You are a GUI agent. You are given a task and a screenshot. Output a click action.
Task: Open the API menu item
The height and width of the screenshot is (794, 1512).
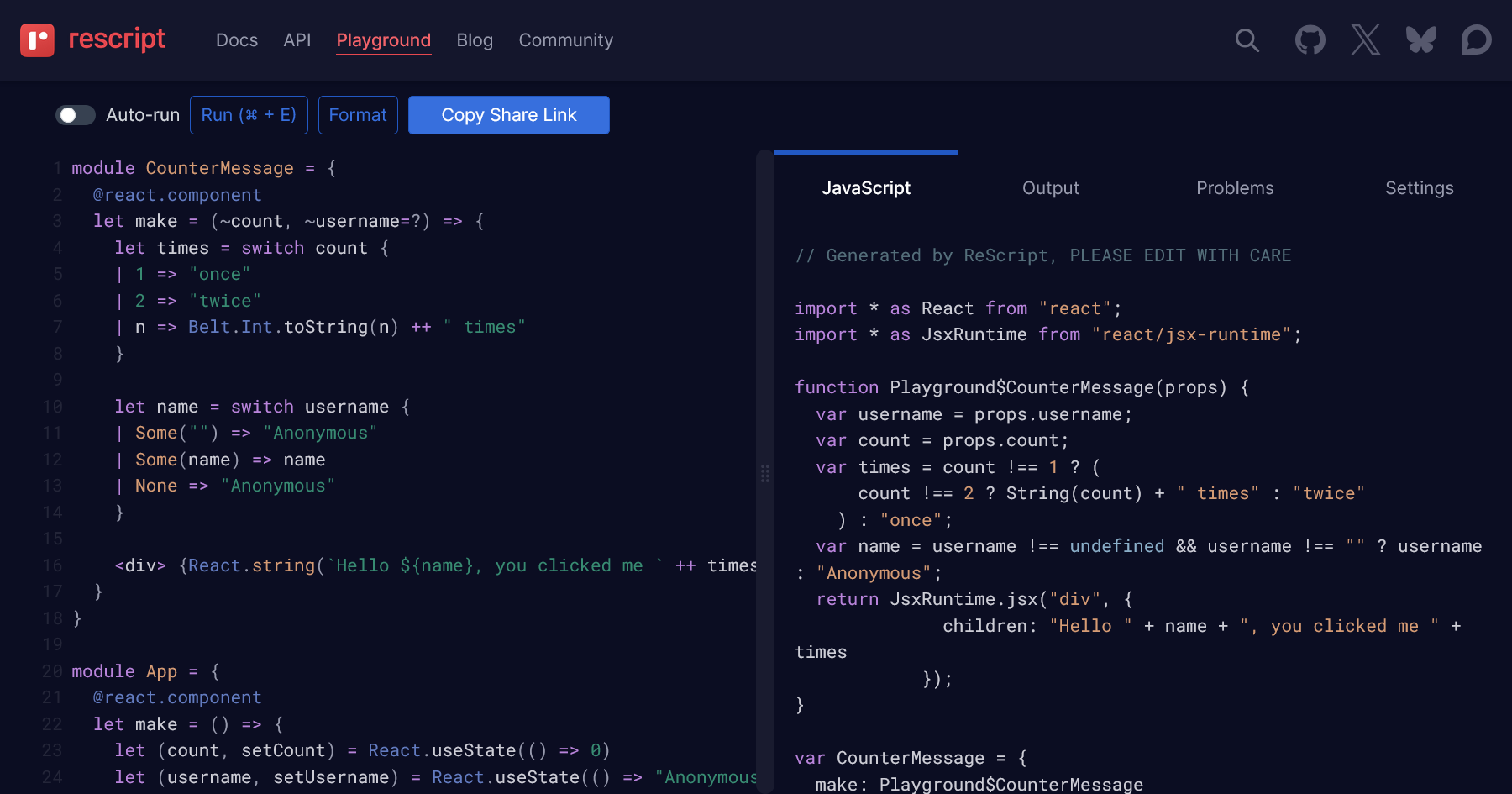click(297, 39)
